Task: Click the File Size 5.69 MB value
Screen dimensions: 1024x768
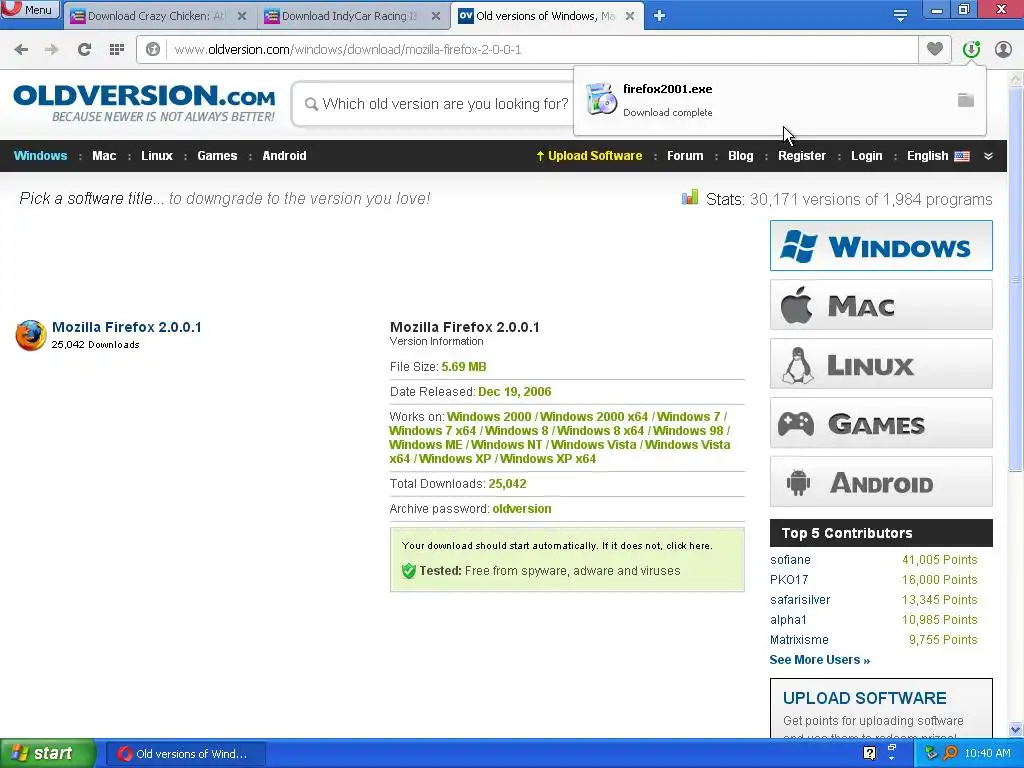Action: click(464, 367)
